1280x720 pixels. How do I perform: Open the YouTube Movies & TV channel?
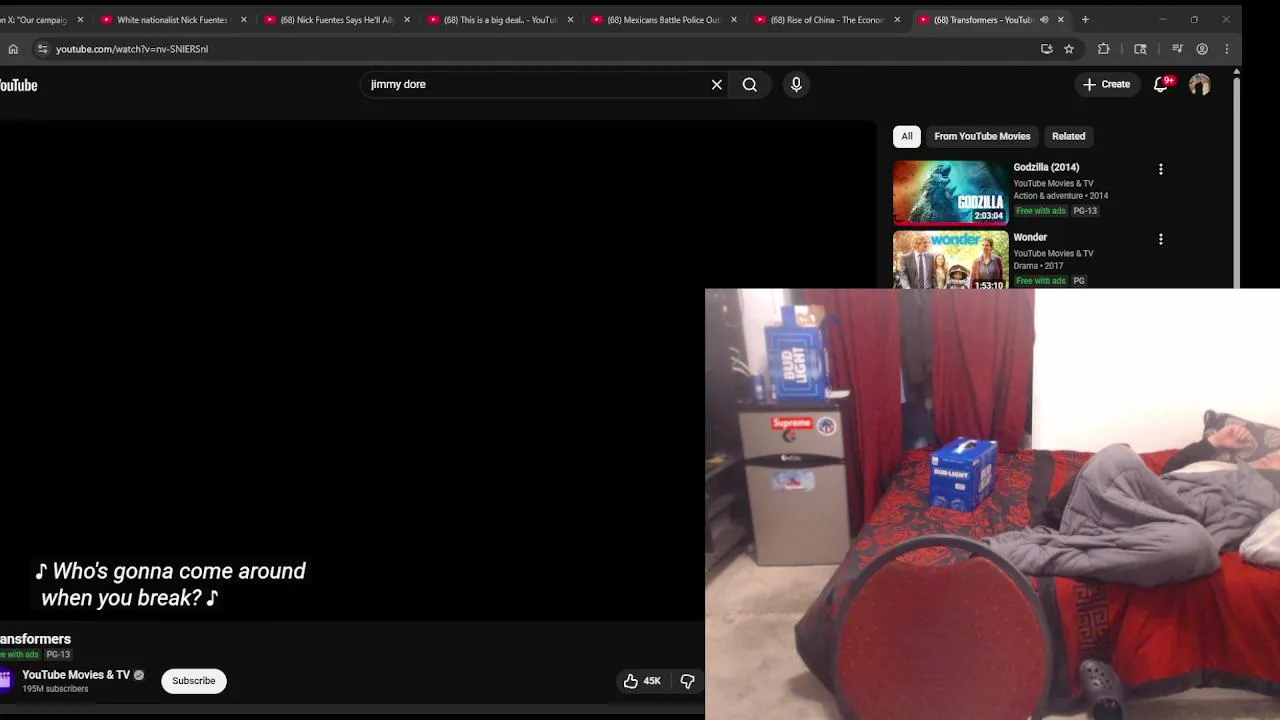(76, 675)
